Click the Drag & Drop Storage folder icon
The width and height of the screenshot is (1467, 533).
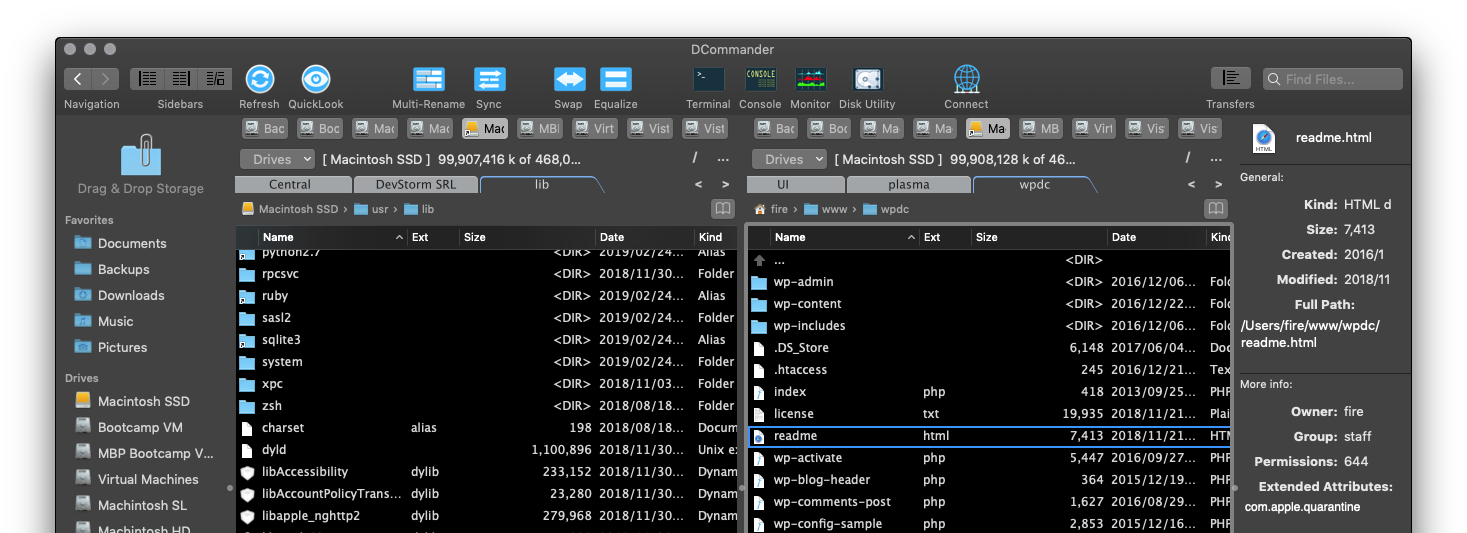pyautogui.click(x=141, y=155)
